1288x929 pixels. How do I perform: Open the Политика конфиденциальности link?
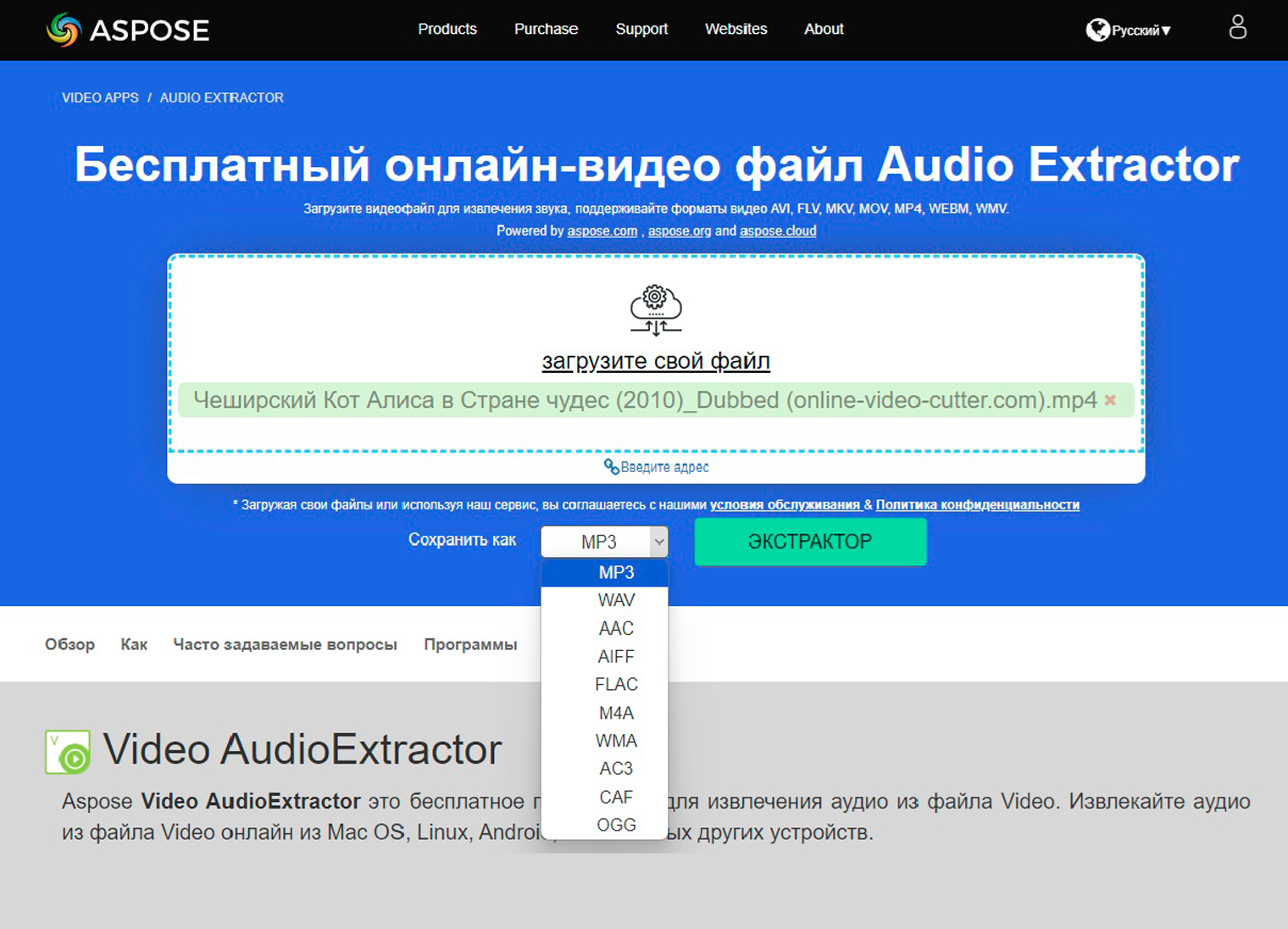977,504
